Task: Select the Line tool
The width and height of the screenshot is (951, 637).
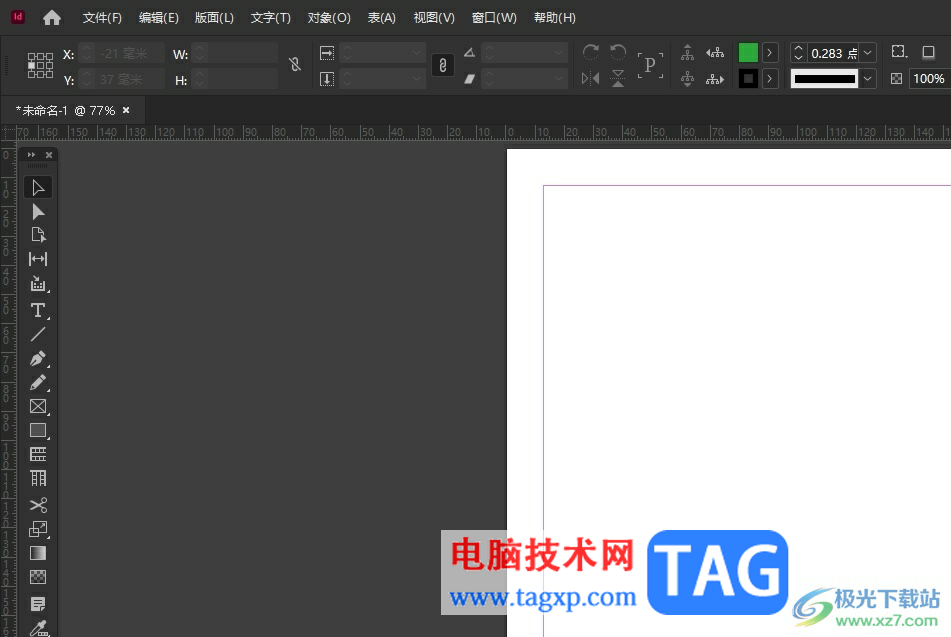Action: [x=38, y=334]
